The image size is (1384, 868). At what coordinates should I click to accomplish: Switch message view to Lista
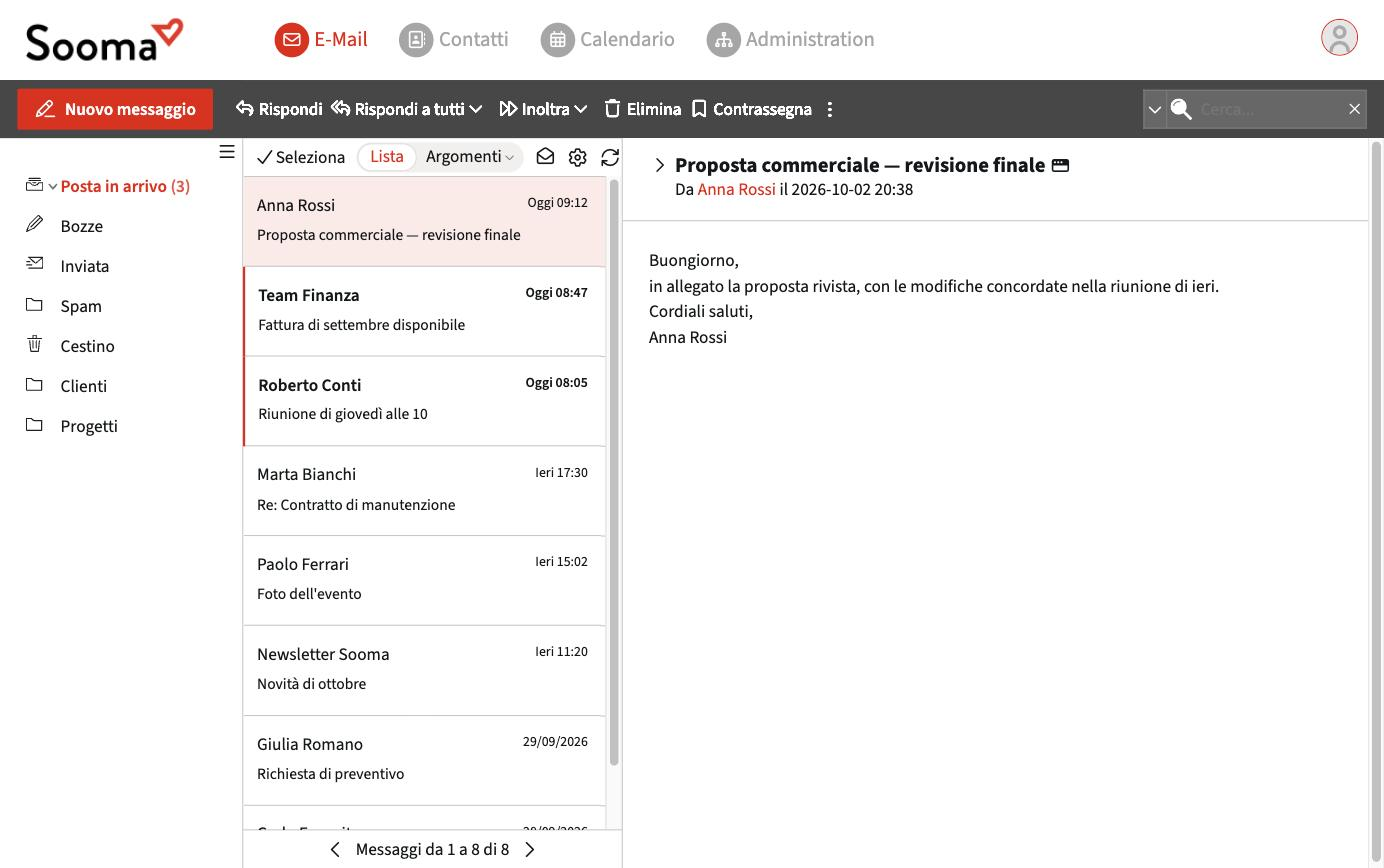coord(387,157)
